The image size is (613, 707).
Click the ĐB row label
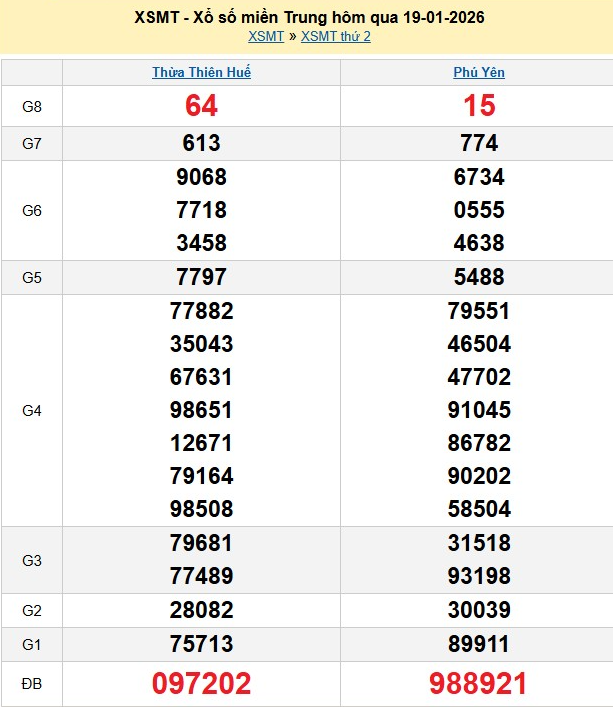(32, 684)
